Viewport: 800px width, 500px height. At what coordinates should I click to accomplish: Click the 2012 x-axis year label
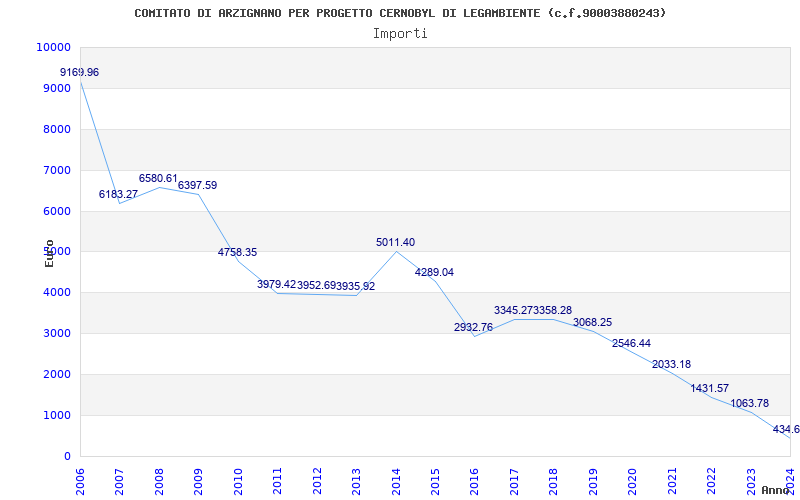pos(317,481)
